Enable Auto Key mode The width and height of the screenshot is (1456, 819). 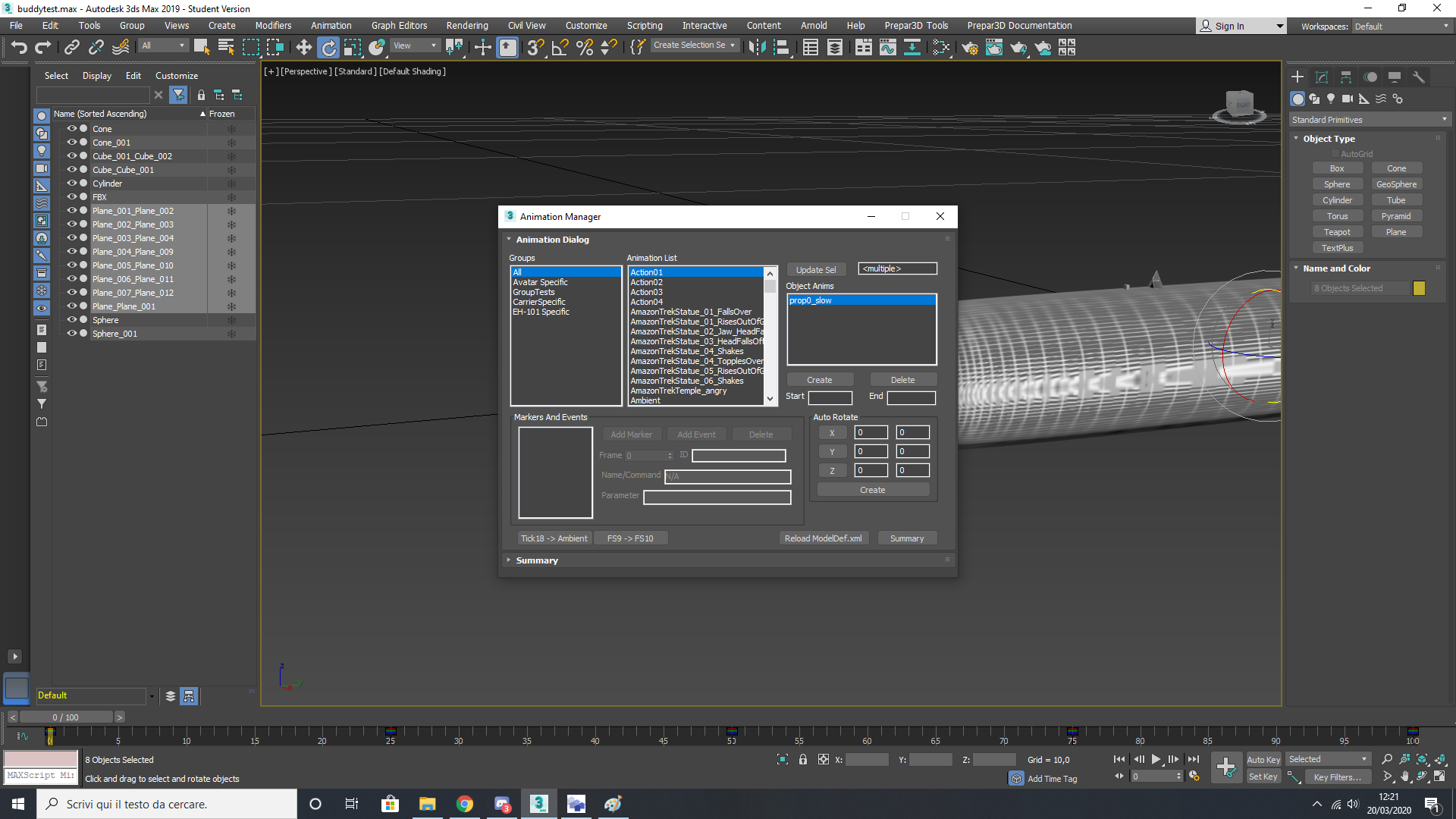click(x=1263, y=759)
